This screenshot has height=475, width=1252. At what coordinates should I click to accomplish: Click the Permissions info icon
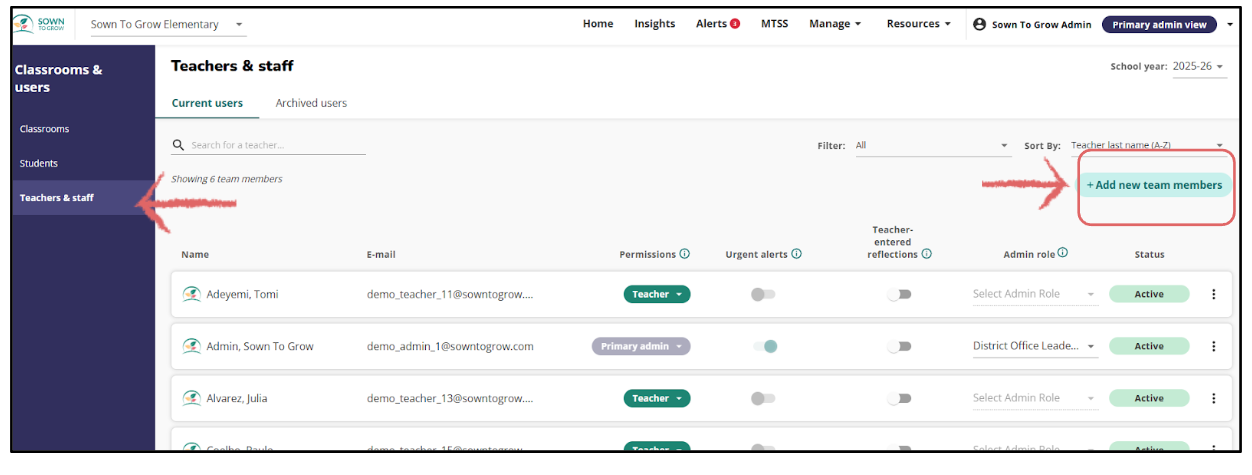point(685,254)
